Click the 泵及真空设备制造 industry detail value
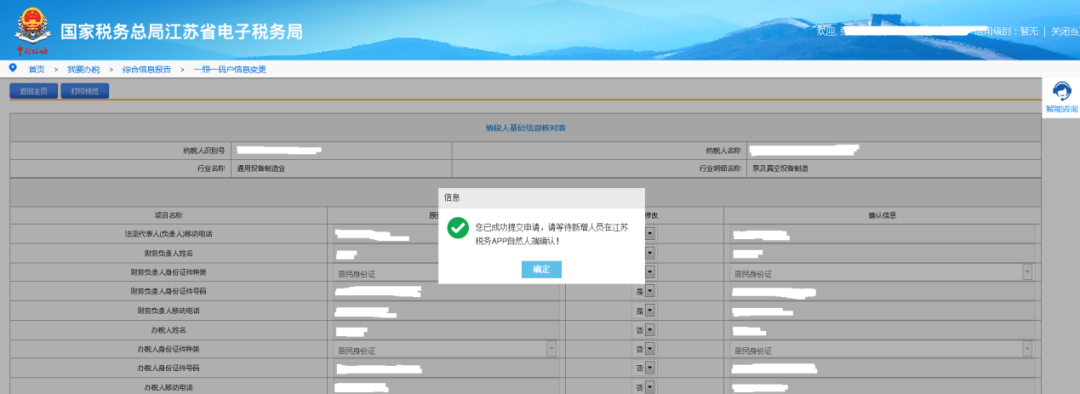 [x=780, y=168]
